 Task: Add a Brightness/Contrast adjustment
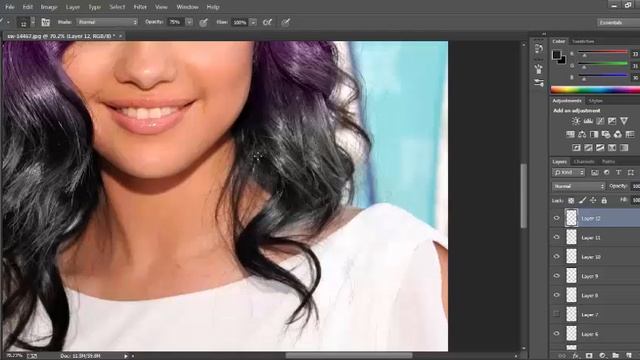tap(576, 121)
